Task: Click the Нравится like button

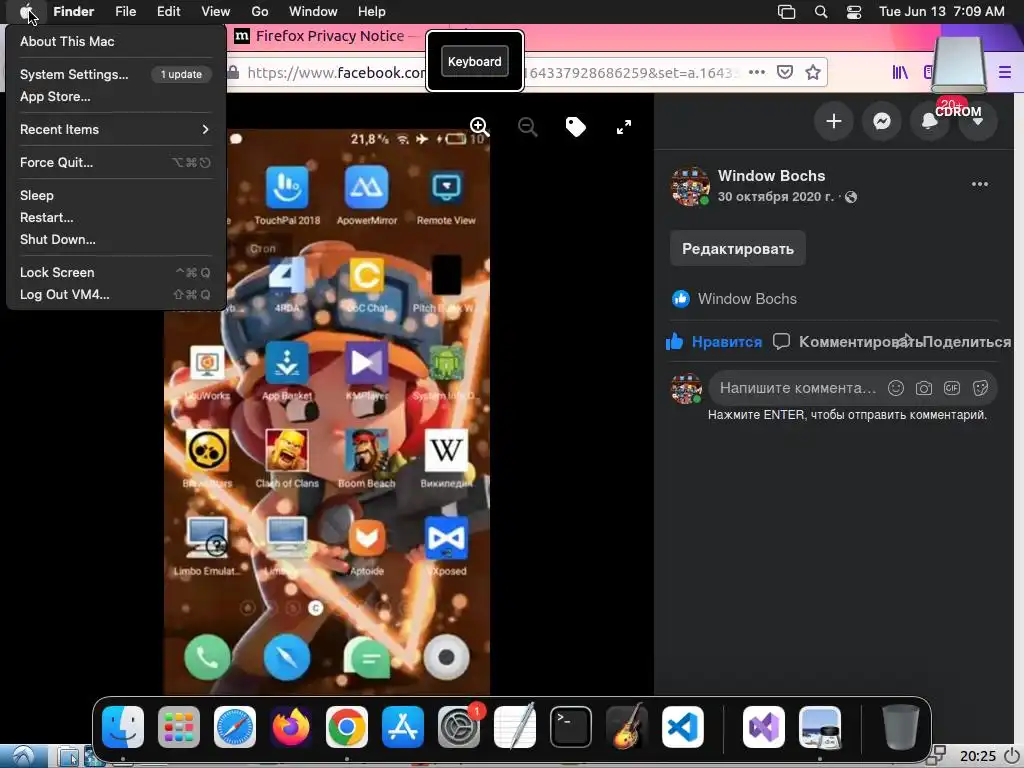Action: coord(714,342)
